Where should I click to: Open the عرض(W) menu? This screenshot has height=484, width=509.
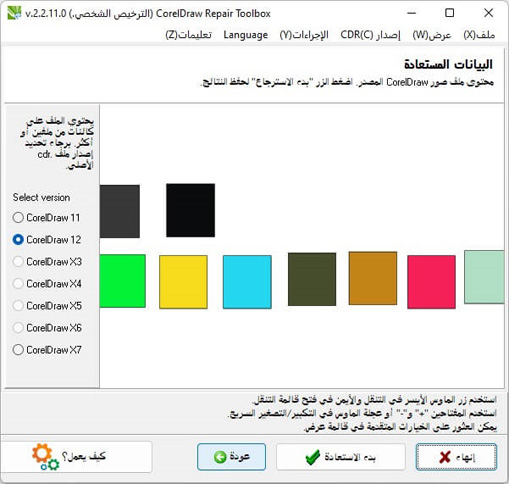[432, 35]
